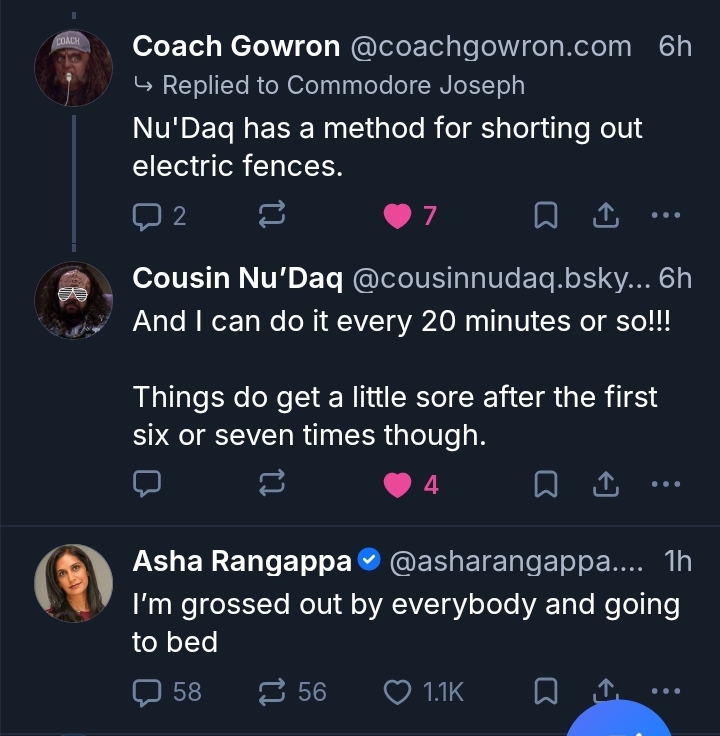Open Asha Rangappa's profile name link

[242, 562]
